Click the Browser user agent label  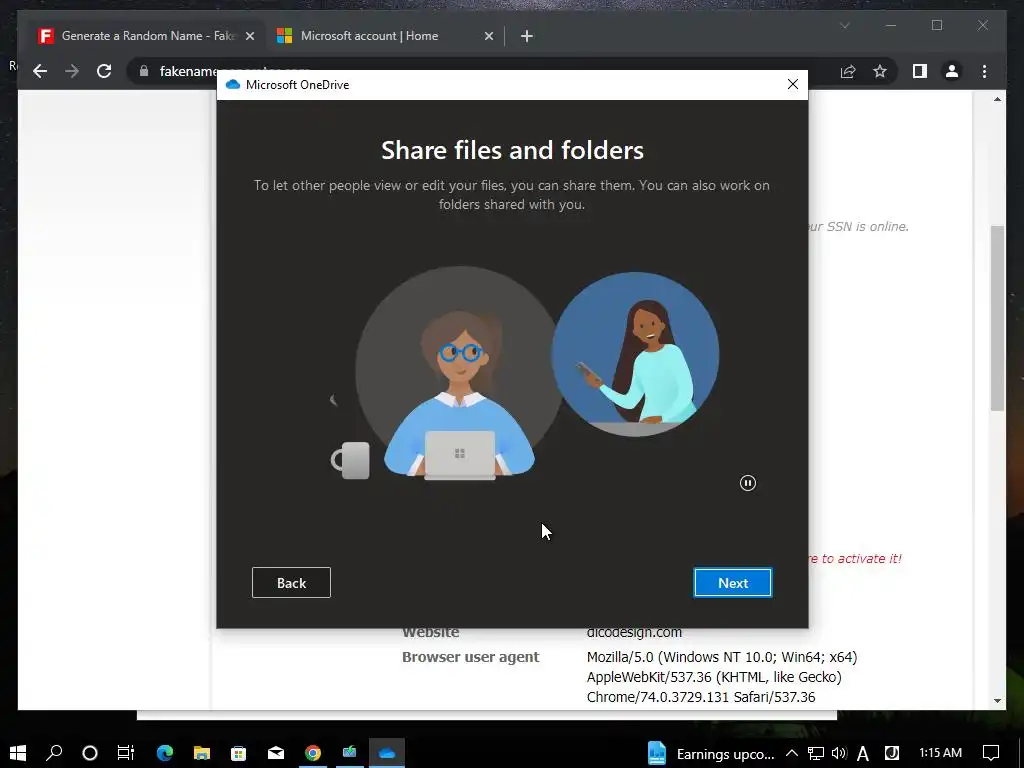click(x=470, y=657)
